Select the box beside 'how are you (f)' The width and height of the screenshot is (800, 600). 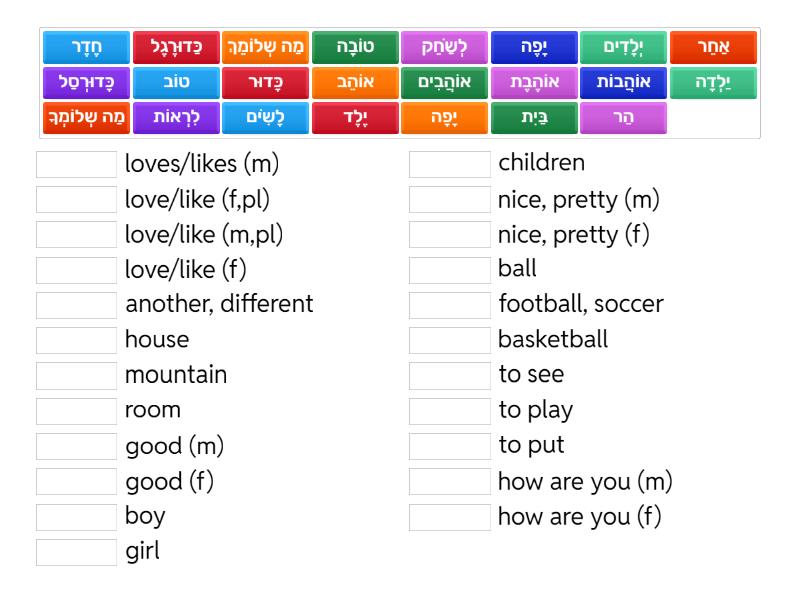tap(449, 517)
